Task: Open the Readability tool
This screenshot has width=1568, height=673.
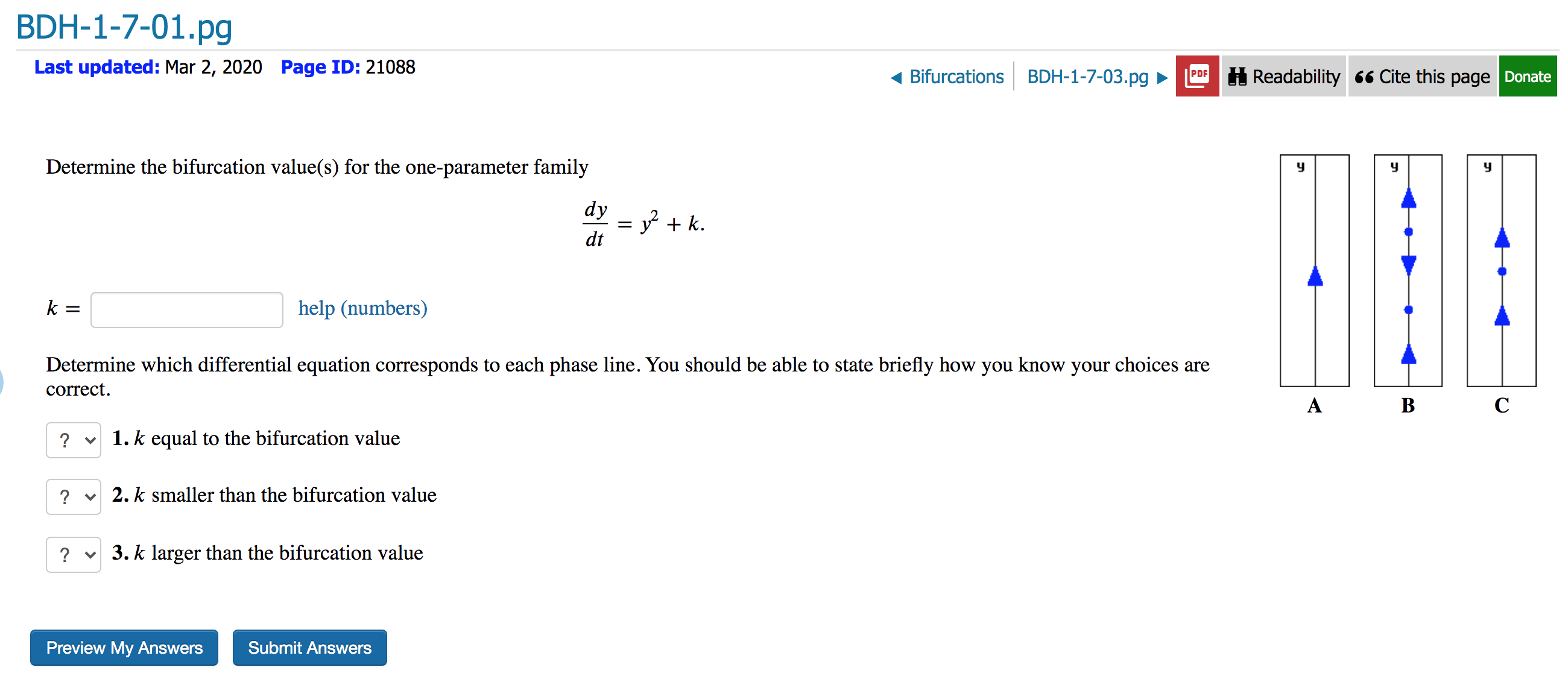Action: [1284, 76]
